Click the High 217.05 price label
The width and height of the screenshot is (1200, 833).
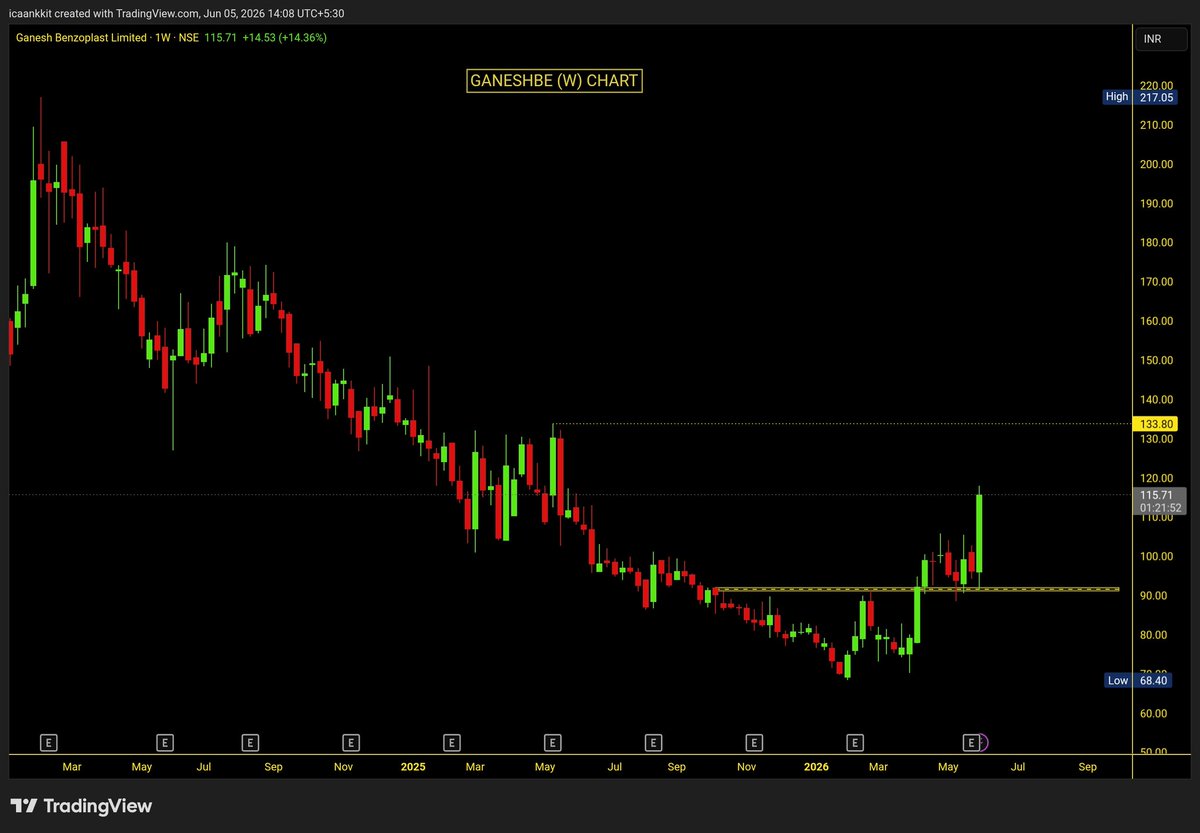[x=1140, y=97]
